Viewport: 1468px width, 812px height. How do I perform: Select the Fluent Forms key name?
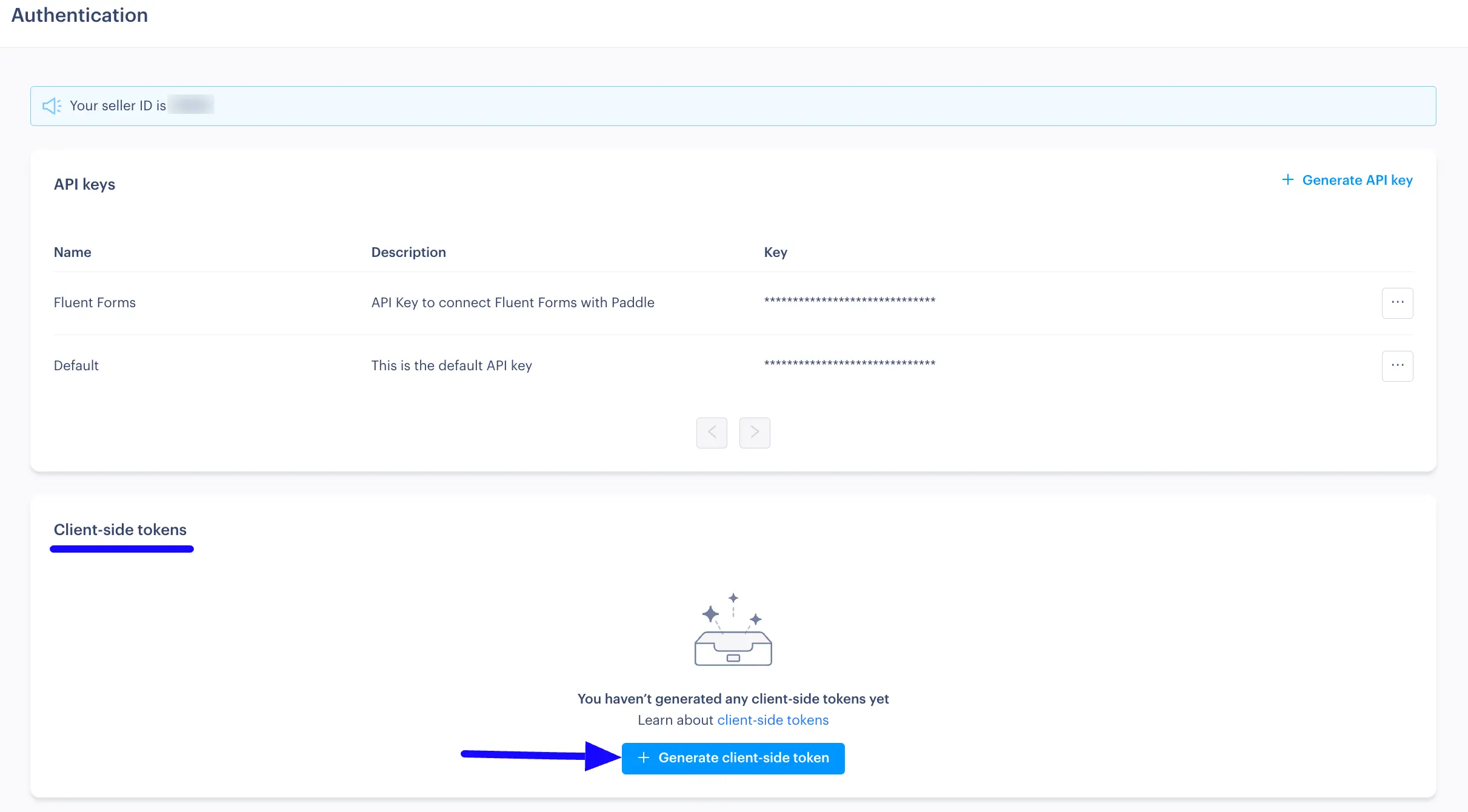pos(95,302)
